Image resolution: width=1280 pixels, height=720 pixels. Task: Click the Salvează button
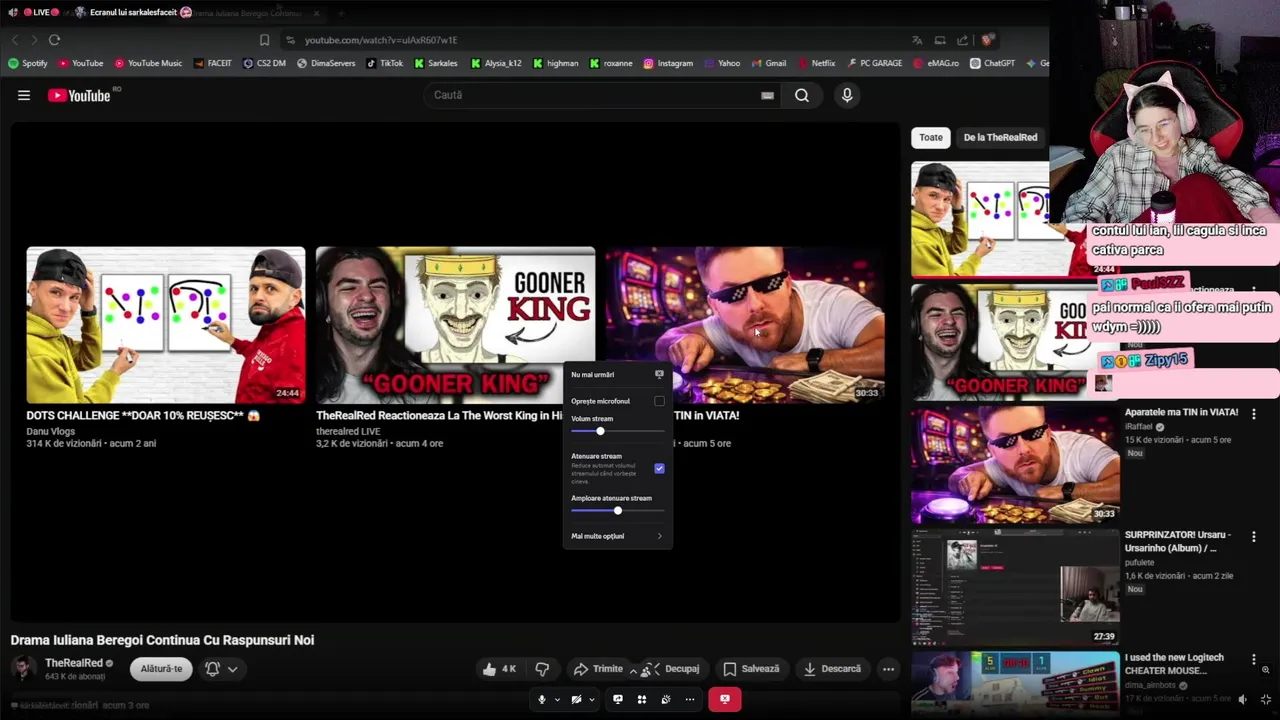(751, 669)
